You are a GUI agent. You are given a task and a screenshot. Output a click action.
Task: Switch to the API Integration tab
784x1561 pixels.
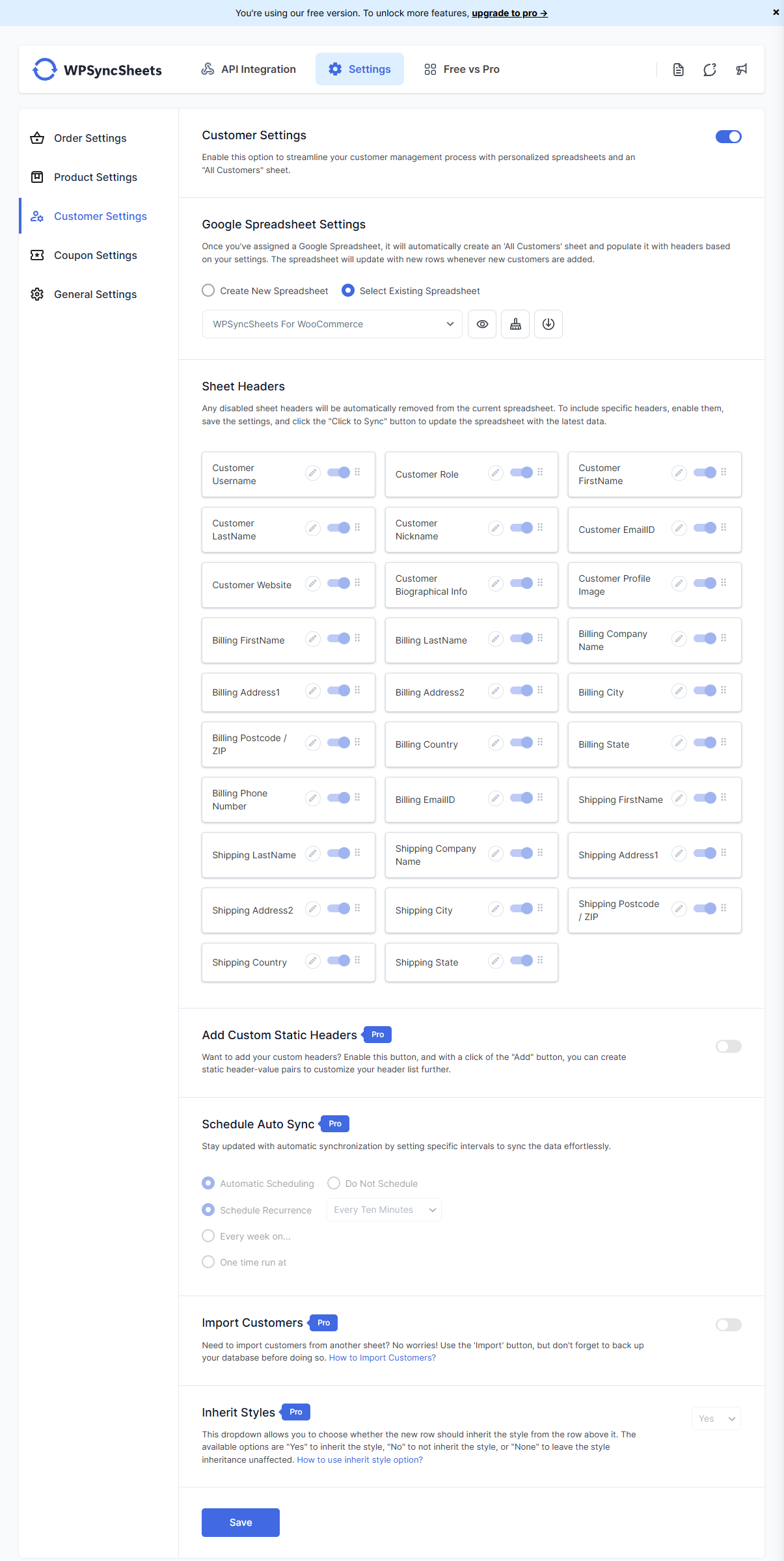pos(249,70)
